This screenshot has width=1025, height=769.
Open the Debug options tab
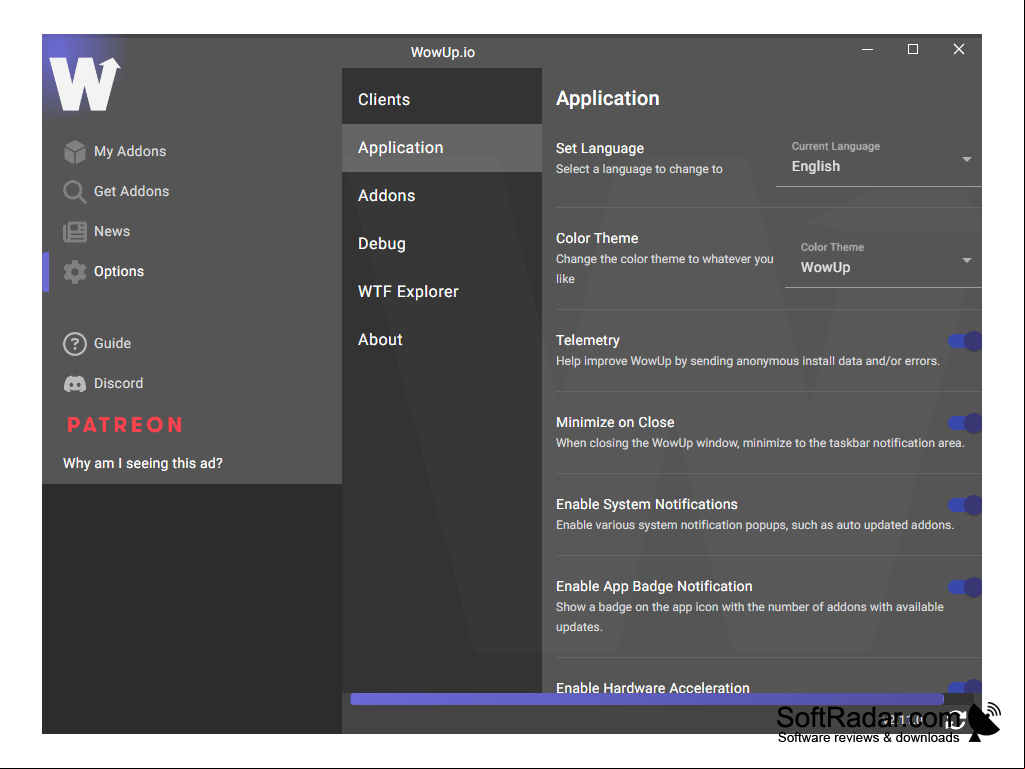click(442, 243)
